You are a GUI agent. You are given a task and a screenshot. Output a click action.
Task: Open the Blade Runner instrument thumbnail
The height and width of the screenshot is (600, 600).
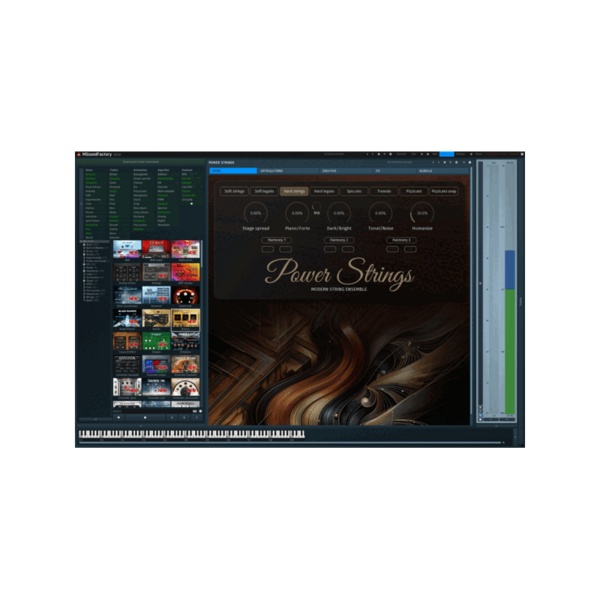127,318
